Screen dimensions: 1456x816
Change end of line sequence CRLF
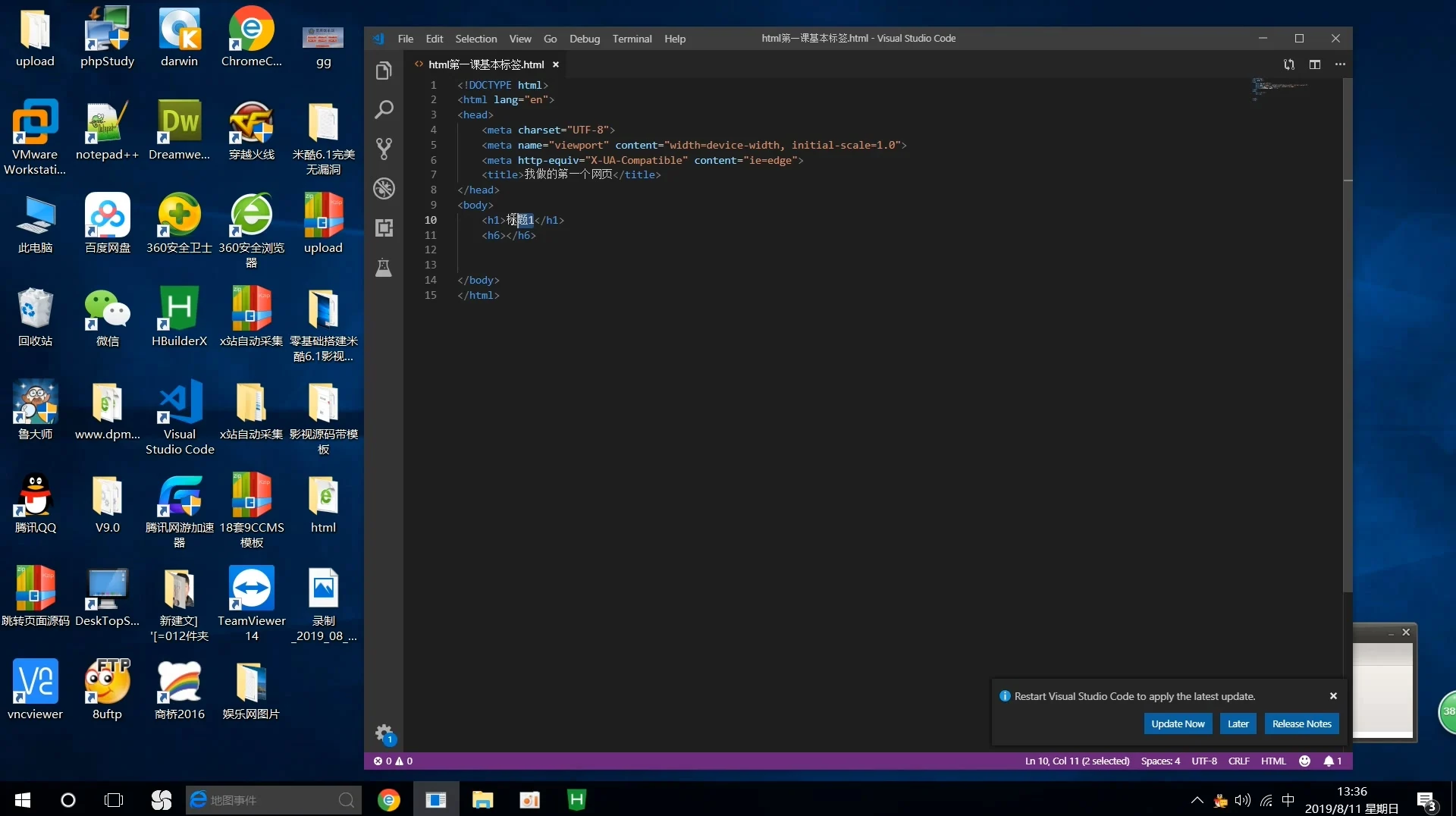click(1238, 761)
